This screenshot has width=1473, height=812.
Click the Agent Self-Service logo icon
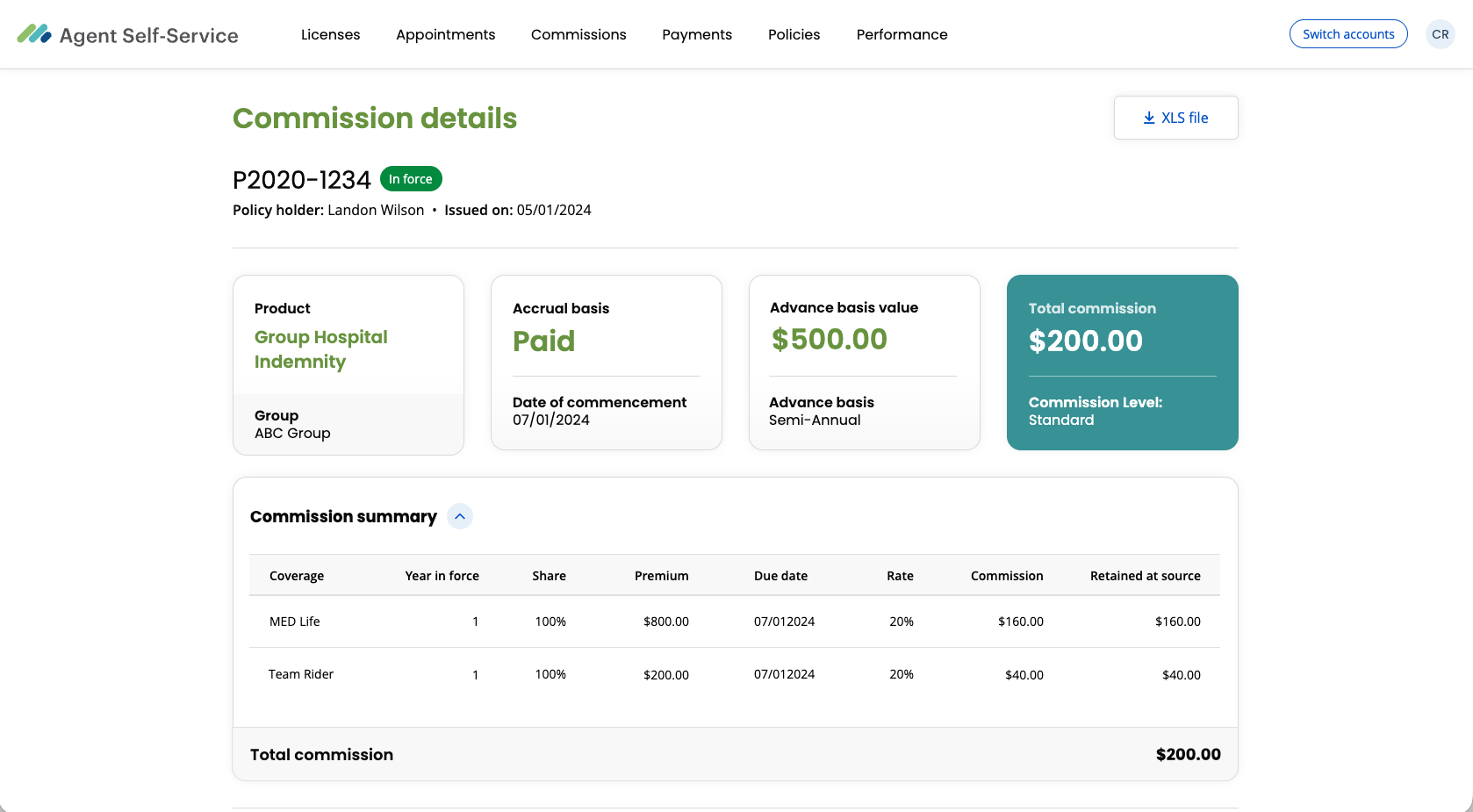coord(34,34)
